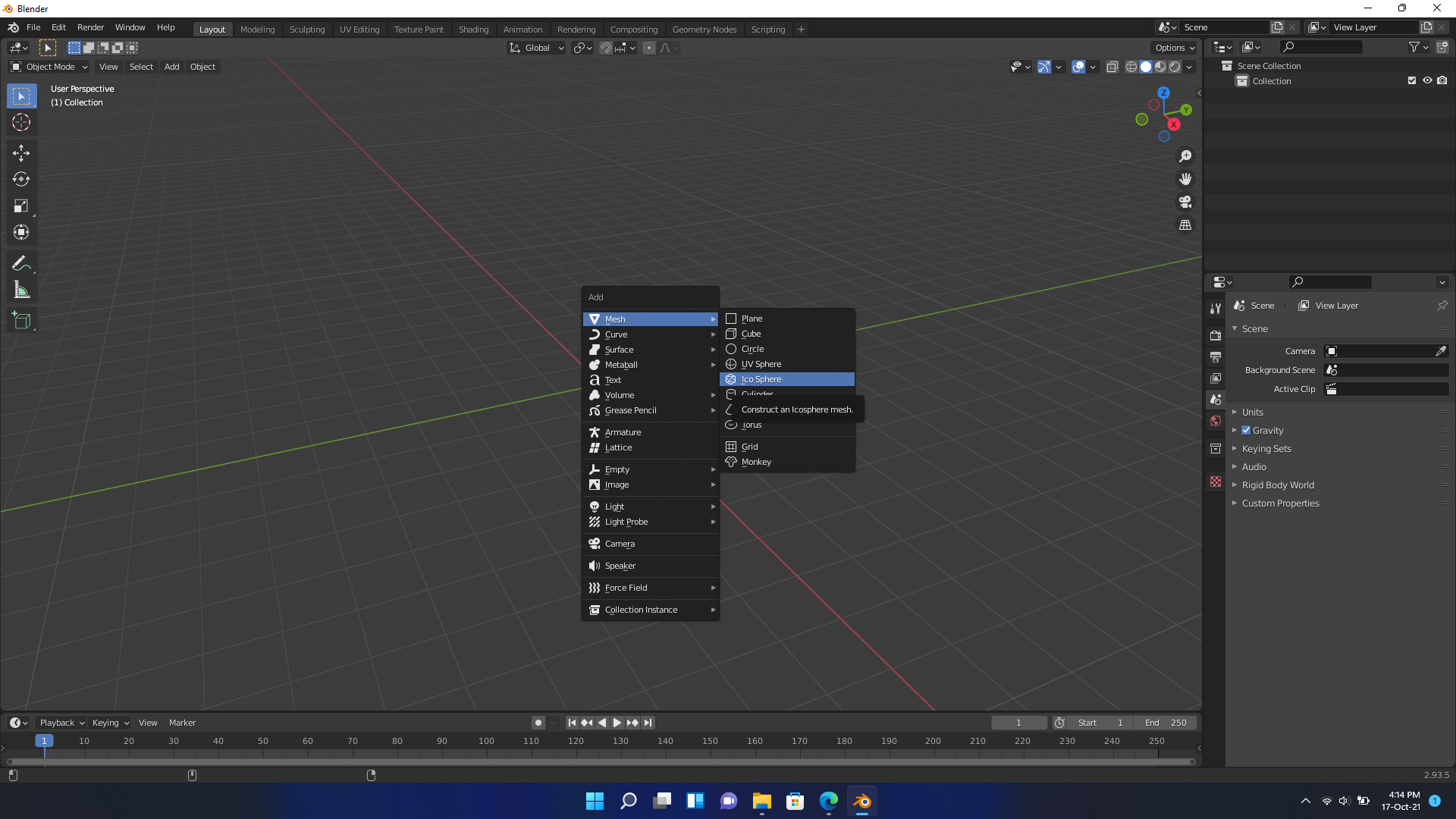Open Output properties tab icon
Screen dimensions: 1456x819
(1216, 356)
